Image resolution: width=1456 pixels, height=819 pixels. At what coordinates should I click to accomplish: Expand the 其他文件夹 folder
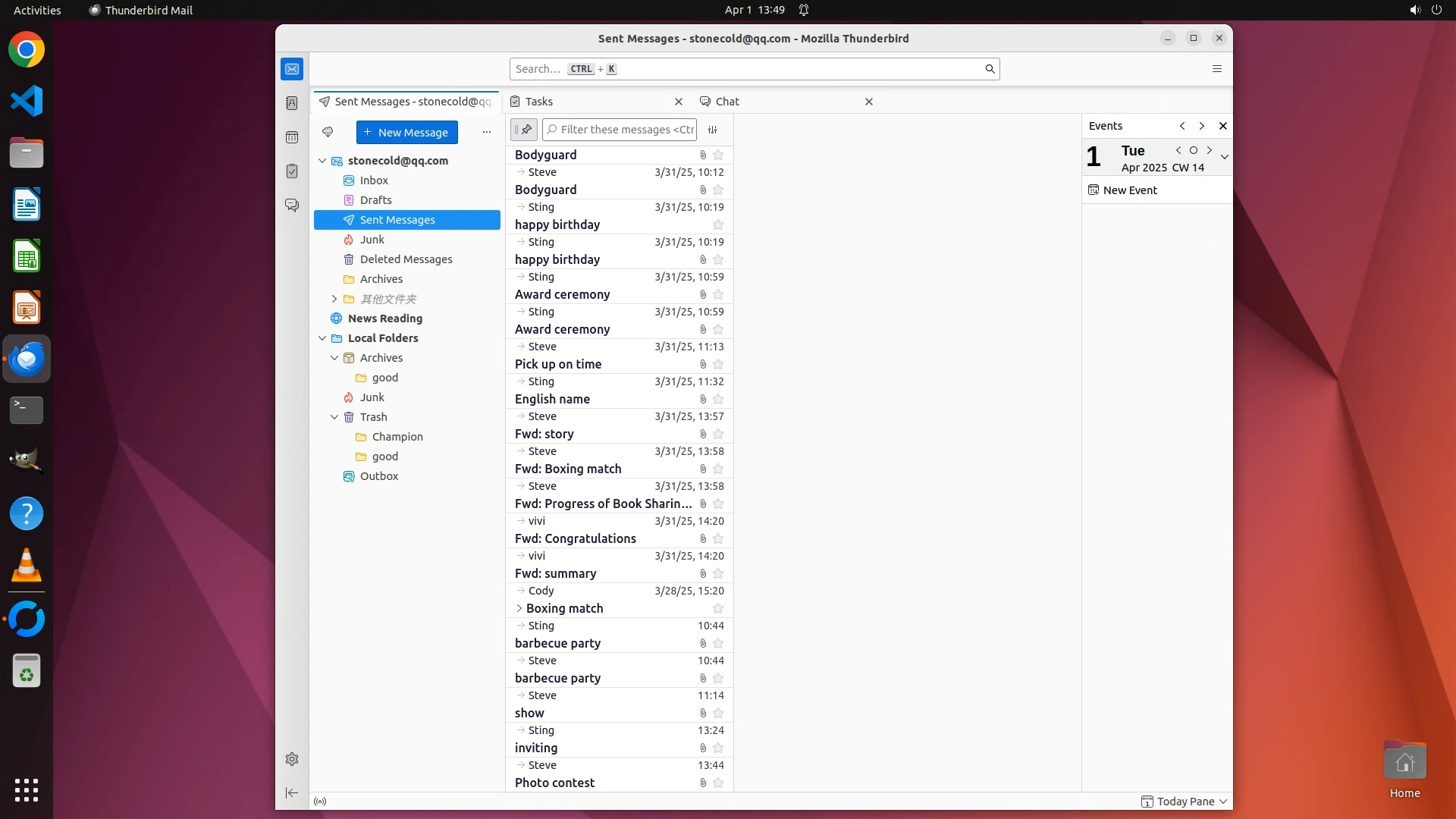(334, 299)
